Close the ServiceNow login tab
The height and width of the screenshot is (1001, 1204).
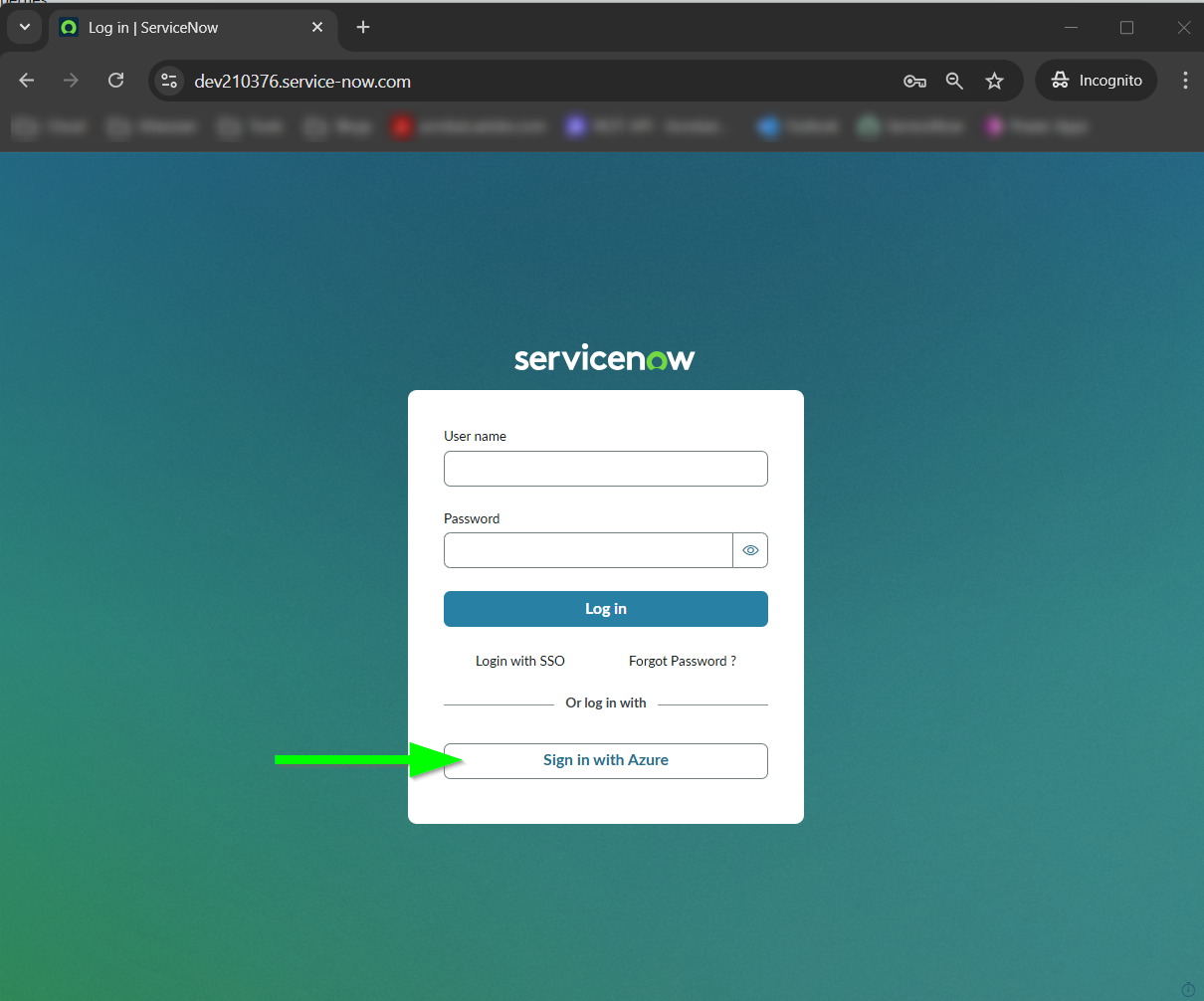317,28
